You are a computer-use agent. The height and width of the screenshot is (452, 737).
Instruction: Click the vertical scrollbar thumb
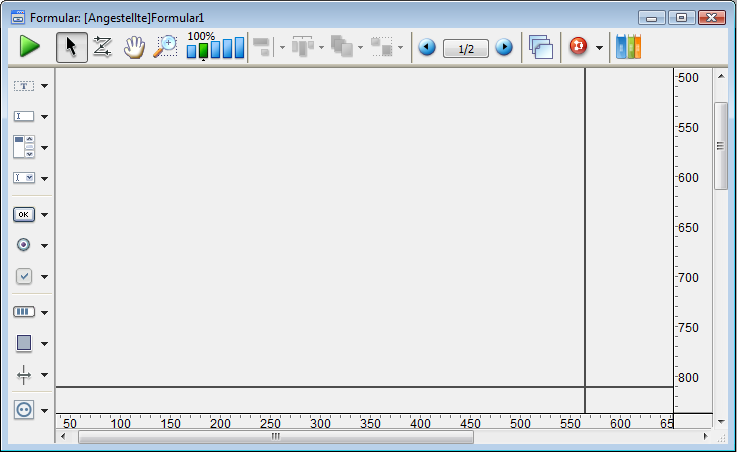pyautogui.click(x=720, y=145)
